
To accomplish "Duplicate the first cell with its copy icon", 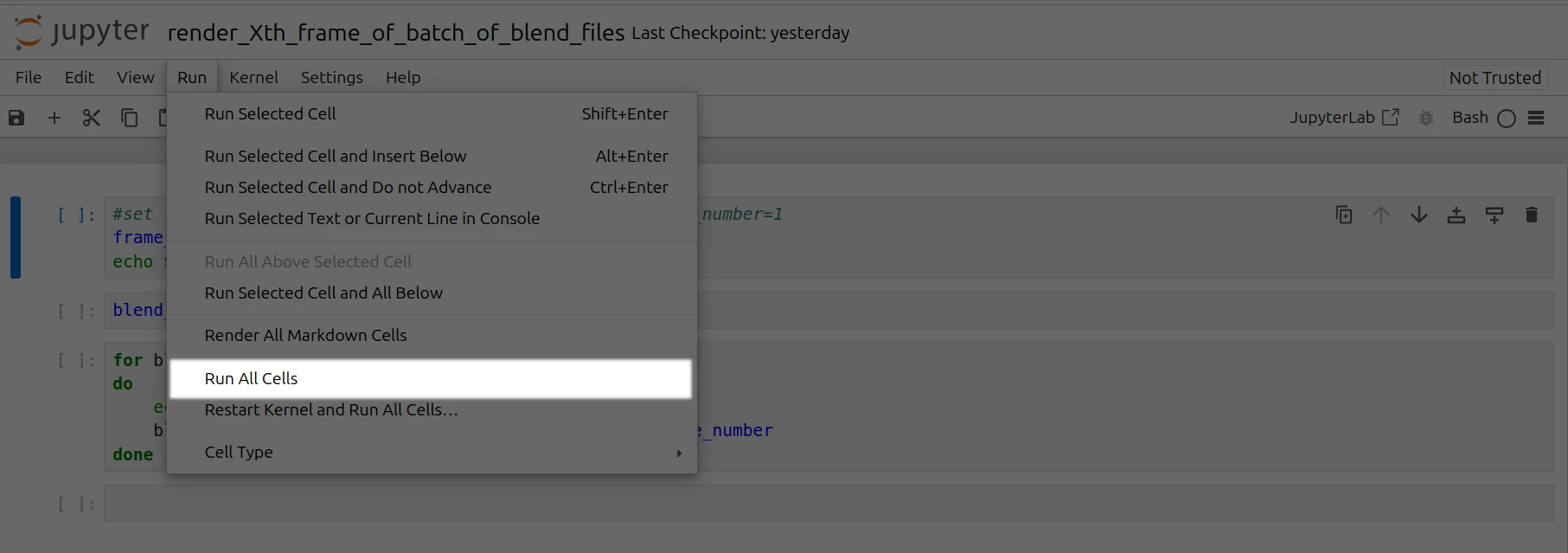I will point(1344,215).
